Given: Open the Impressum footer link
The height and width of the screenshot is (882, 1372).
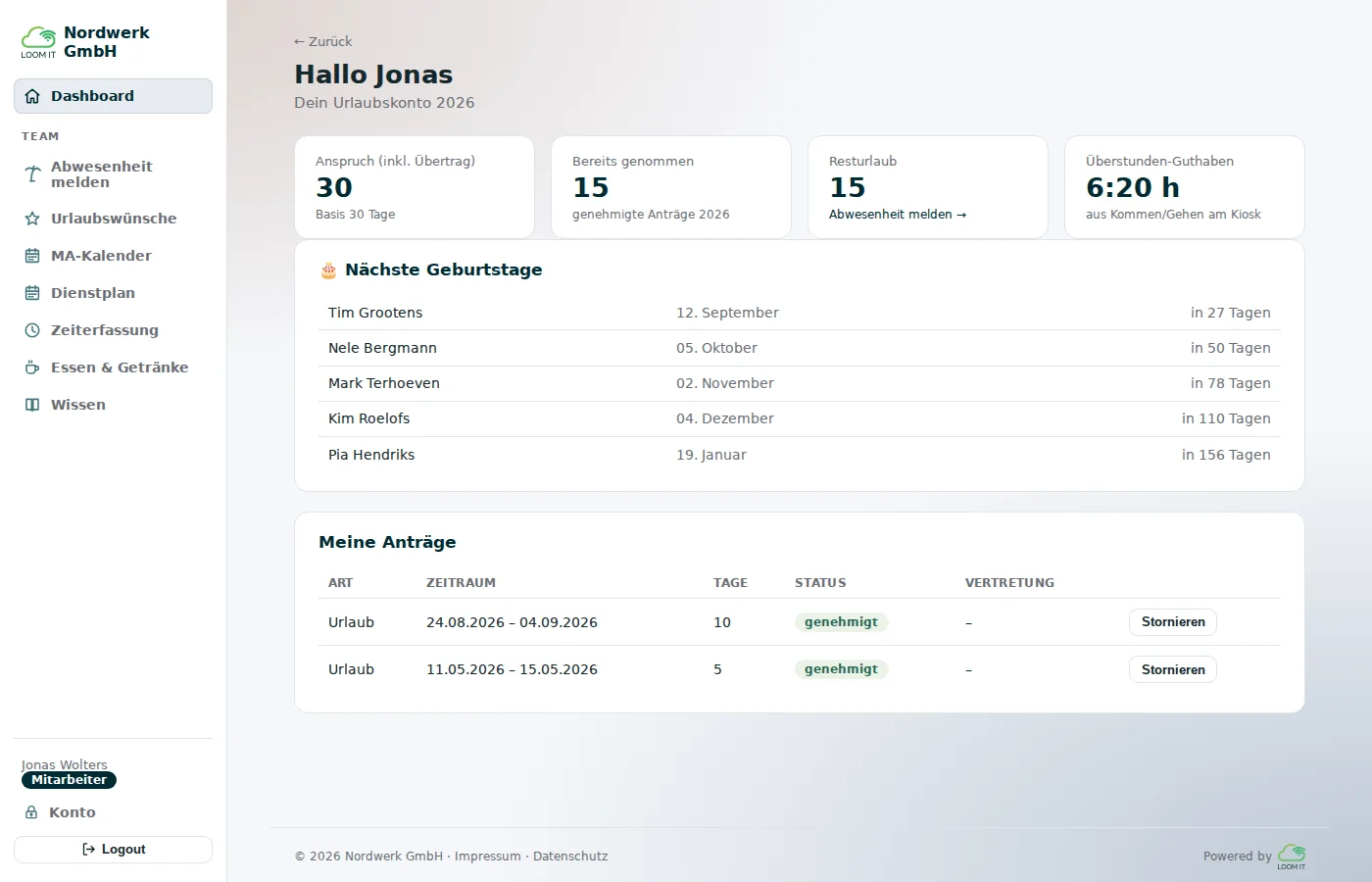Looking at the screenshot, I should 487,857.
